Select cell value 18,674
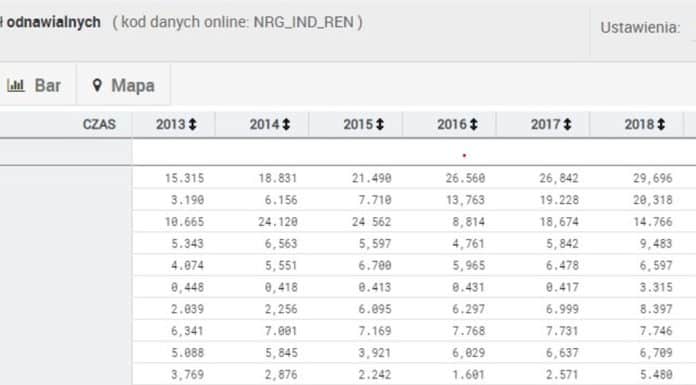The width and height of the screenshot is (696, 385). point(559,222)
